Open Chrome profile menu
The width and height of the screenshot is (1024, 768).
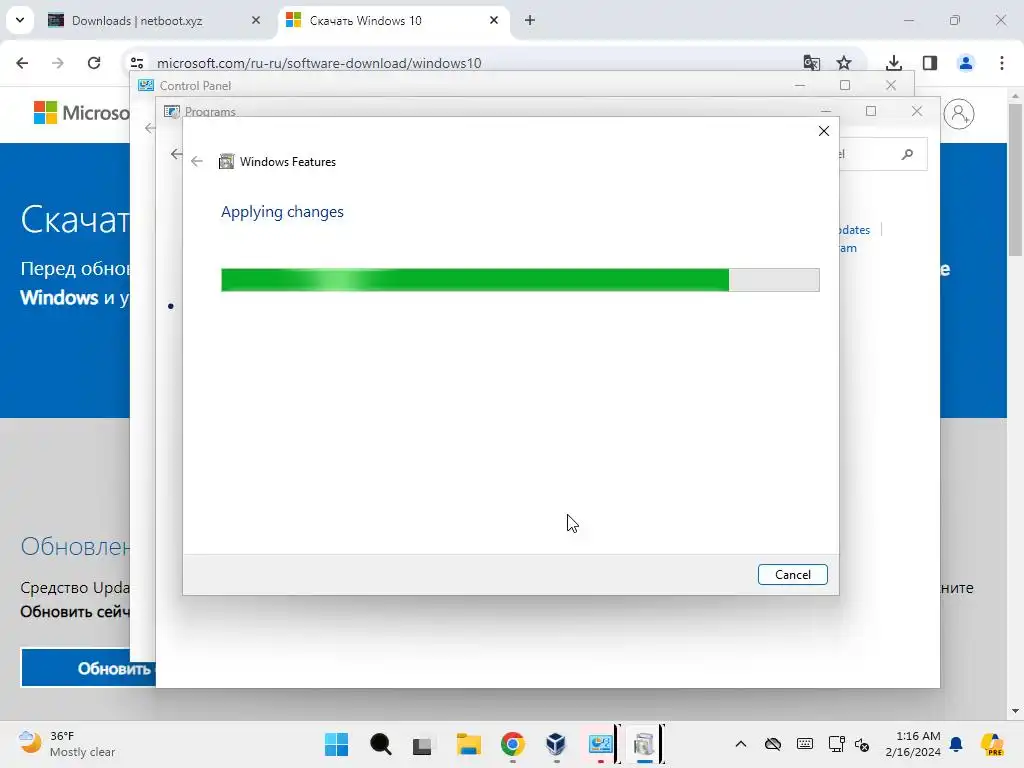click(x=965, y=63)
